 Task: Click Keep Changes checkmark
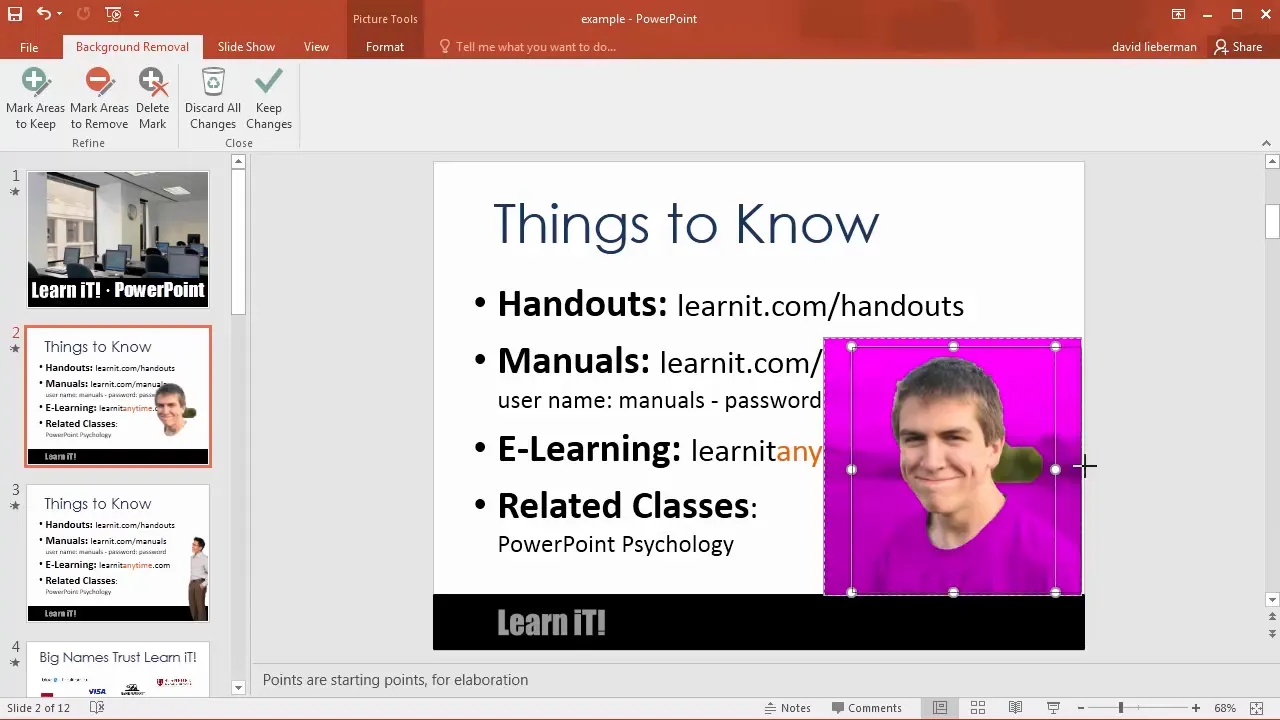point(269,98)
